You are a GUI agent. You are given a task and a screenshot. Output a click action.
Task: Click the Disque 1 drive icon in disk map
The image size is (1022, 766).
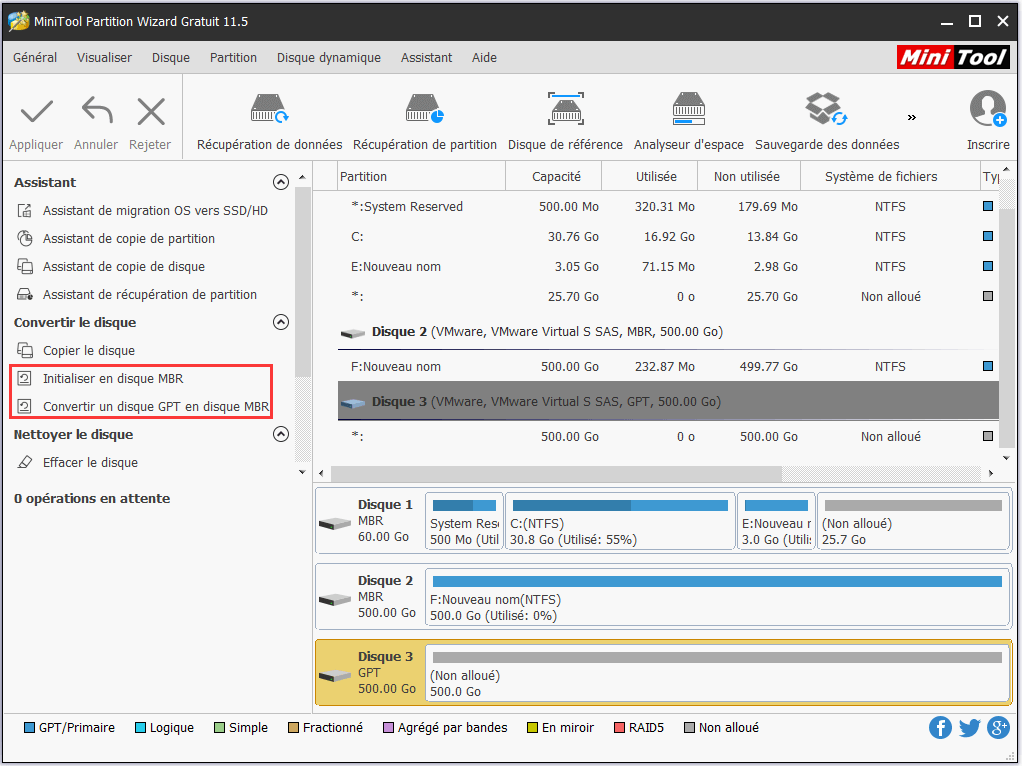tap(335, 523)
